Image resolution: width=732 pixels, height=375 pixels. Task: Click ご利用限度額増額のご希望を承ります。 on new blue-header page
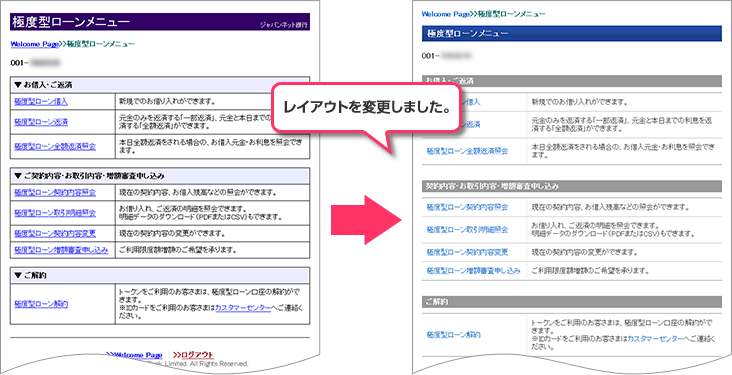point(590,271)
